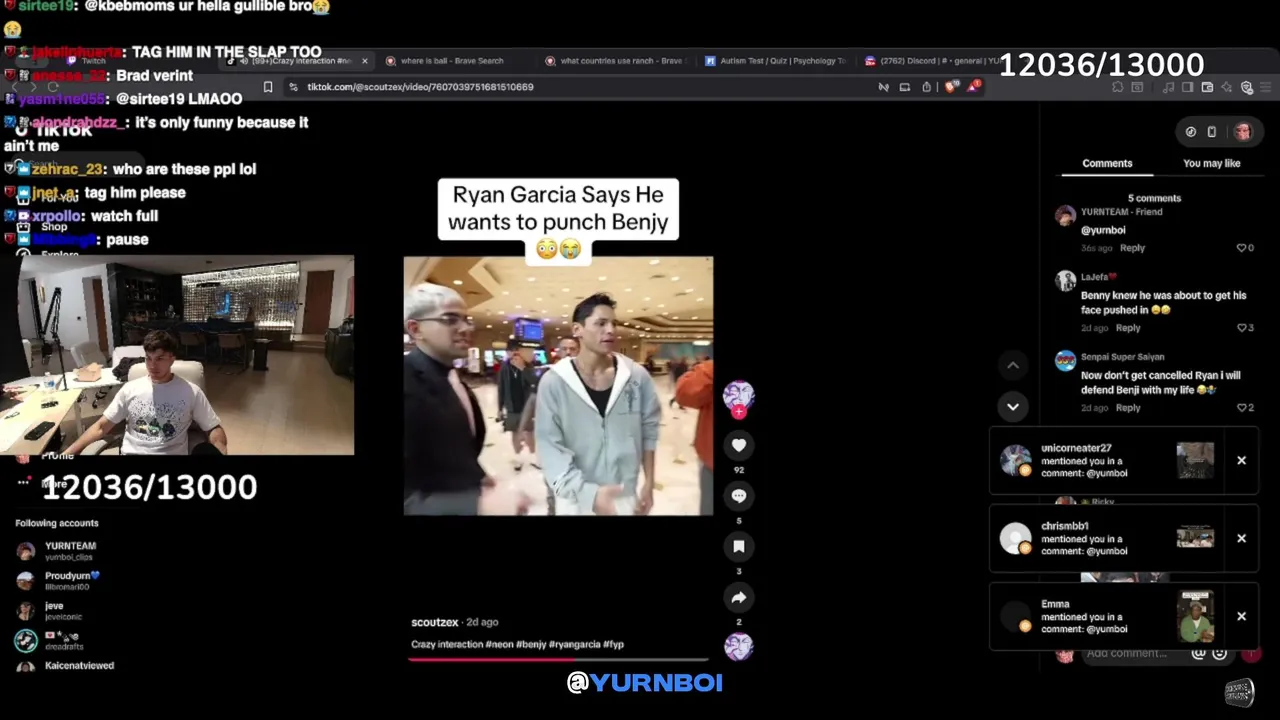Open unicorneater27 notification video thumbnail
The image size is (1280, 720).
point(1195,461)
